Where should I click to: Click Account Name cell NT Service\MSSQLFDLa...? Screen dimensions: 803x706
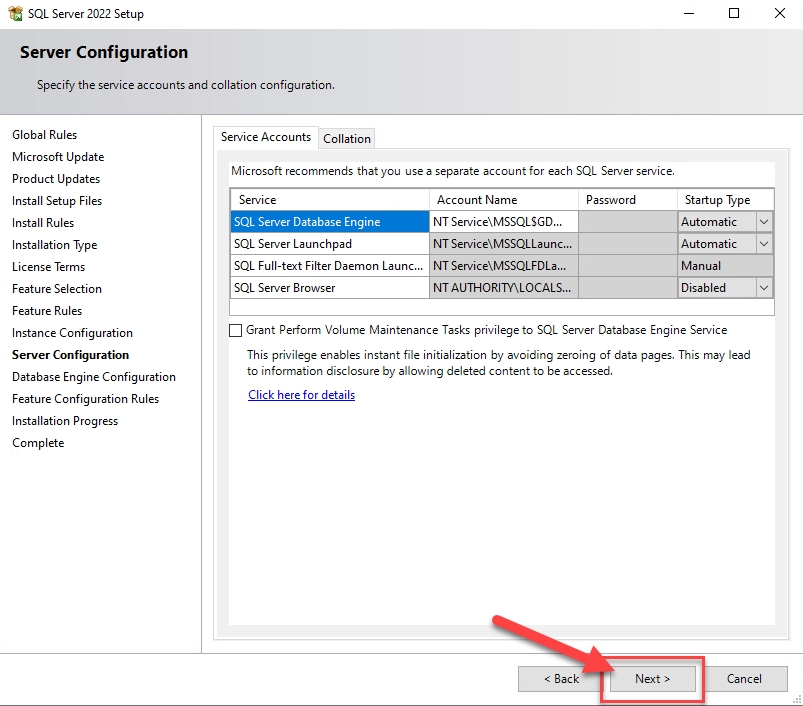pos(504,266)
